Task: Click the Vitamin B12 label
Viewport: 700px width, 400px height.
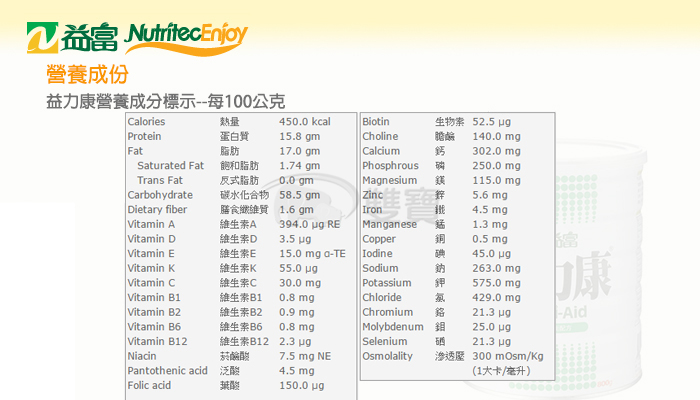Action: pyautogui.click(x=157, y=342)
